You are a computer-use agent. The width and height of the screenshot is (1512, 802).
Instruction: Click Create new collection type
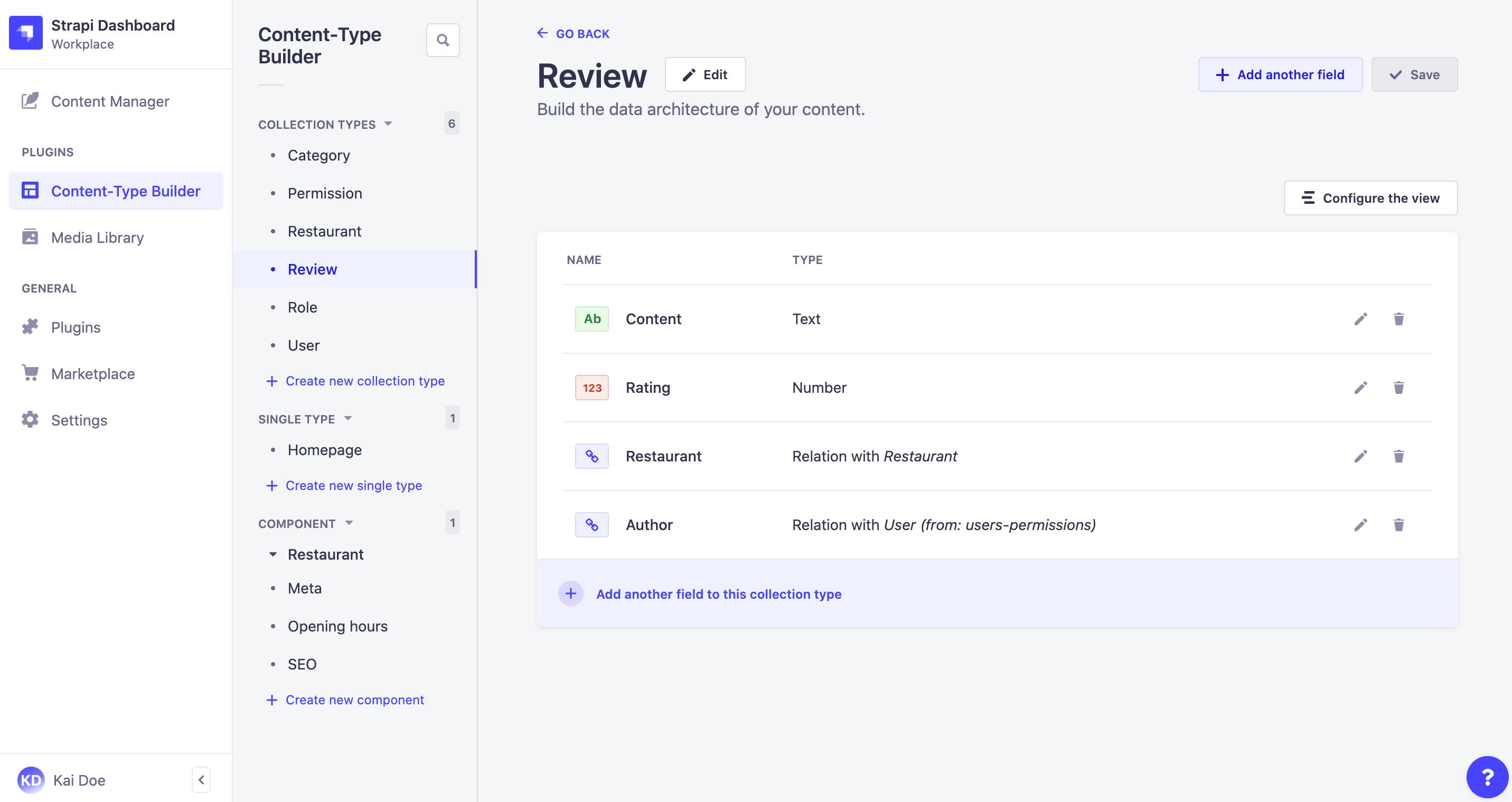[365, 381]
